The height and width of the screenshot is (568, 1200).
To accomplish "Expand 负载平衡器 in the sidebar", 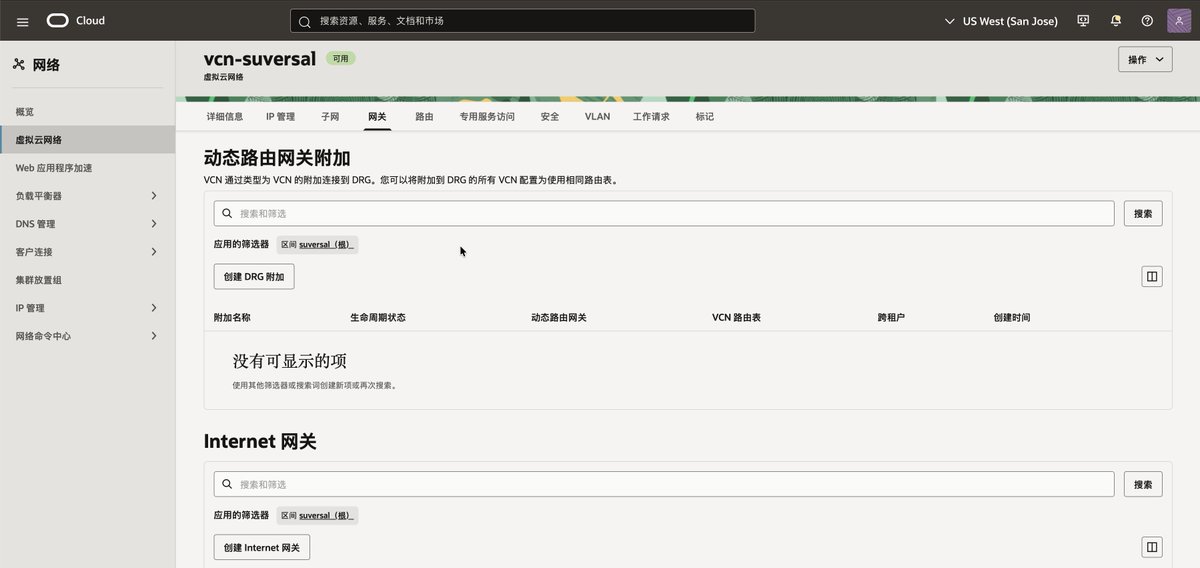I will (x=154, y=196).
